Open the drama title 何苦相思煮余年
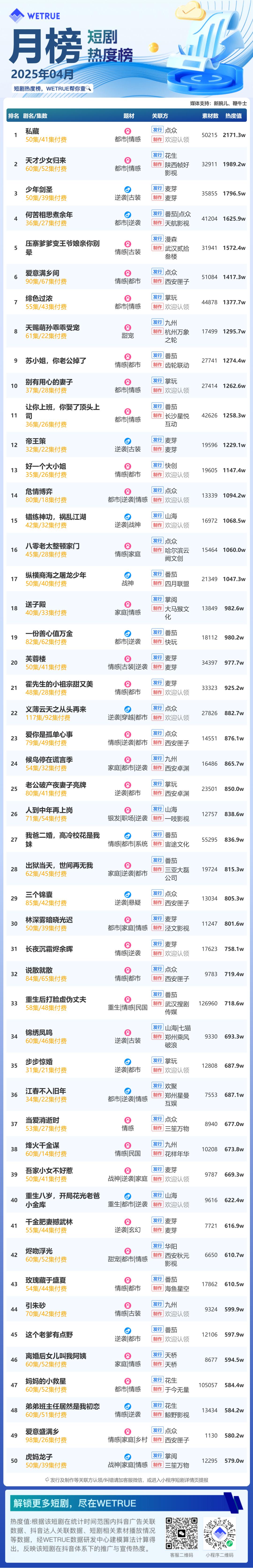This screenshot has width=253, height=1568. tap(49, 214)
